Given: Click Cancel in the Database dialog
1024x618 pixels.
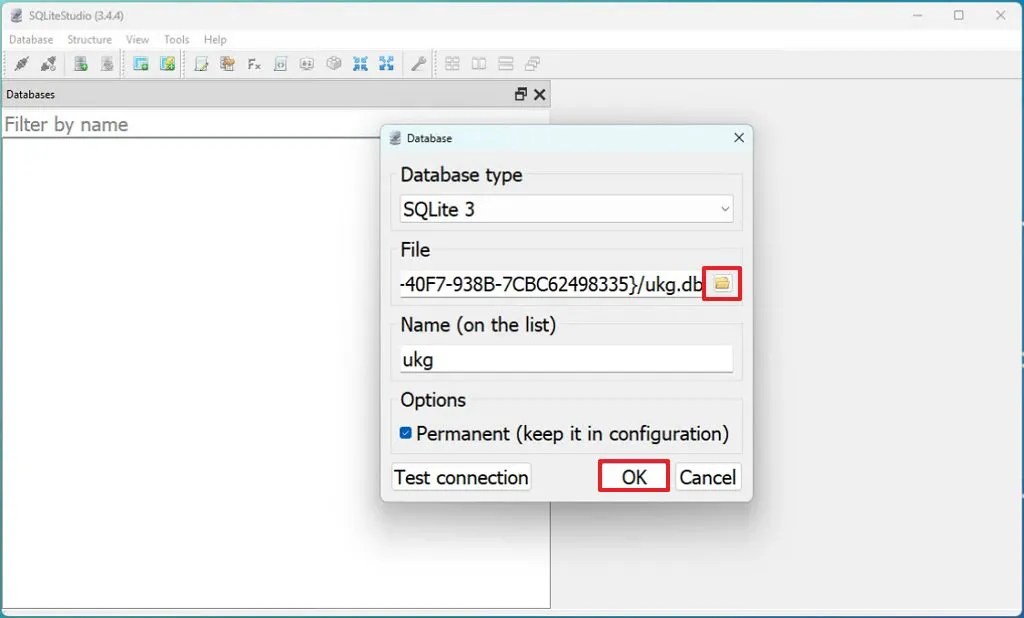Looking at the screenshot, I should click(708, 477).
